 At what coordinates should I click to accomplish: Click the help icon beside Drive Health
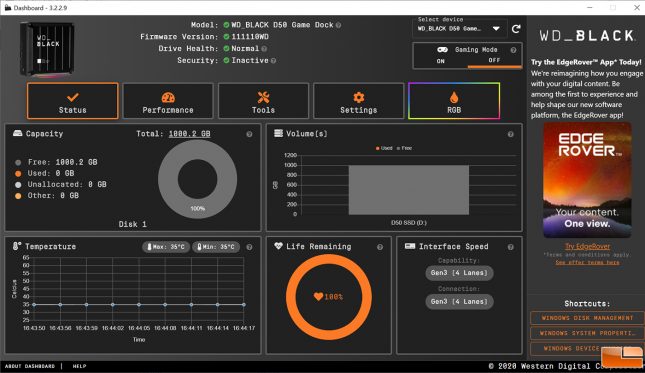point(264,49)
